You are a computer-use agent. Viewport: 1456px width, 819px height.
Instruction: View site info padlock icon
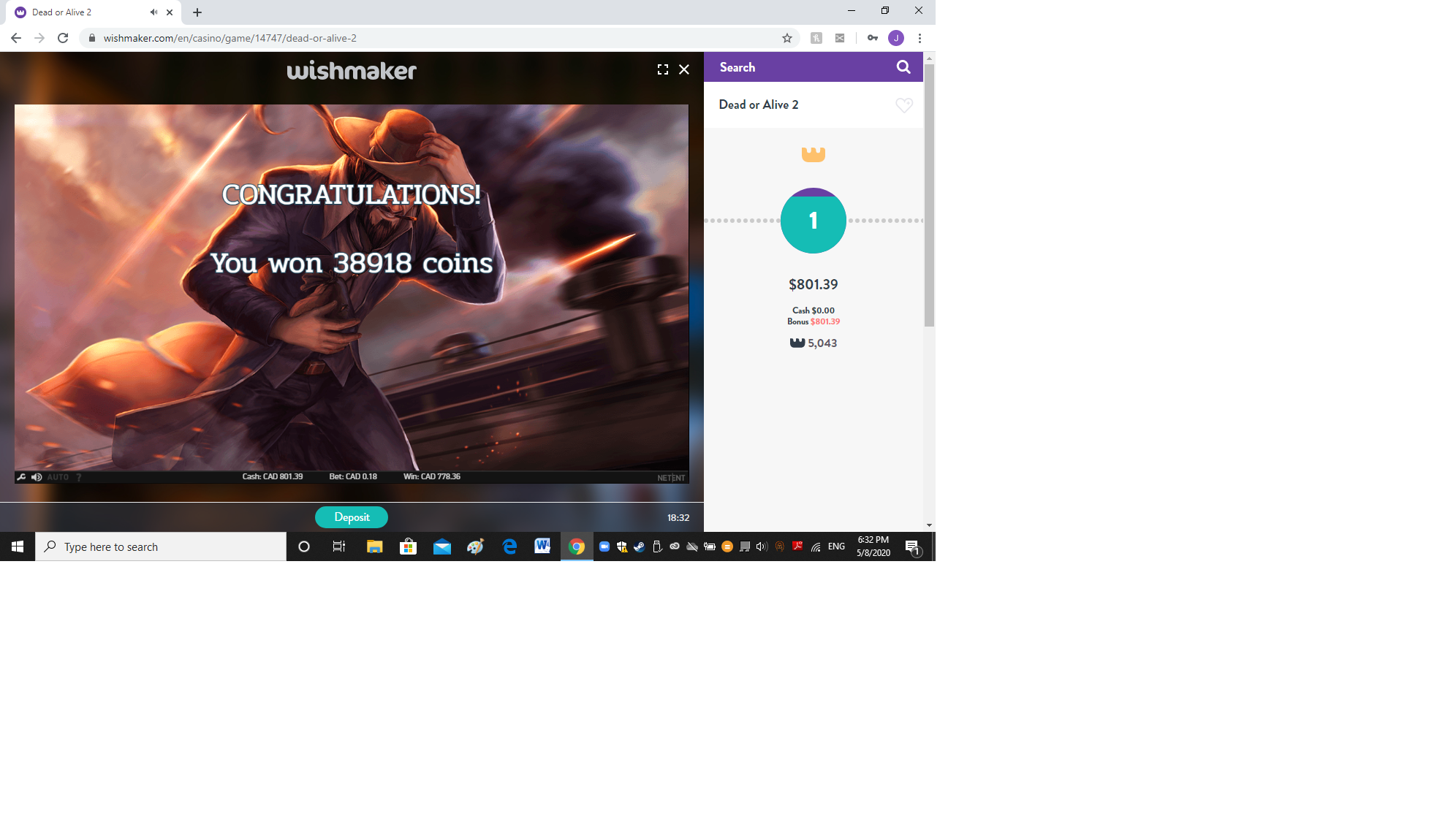[x=92, y=38]
